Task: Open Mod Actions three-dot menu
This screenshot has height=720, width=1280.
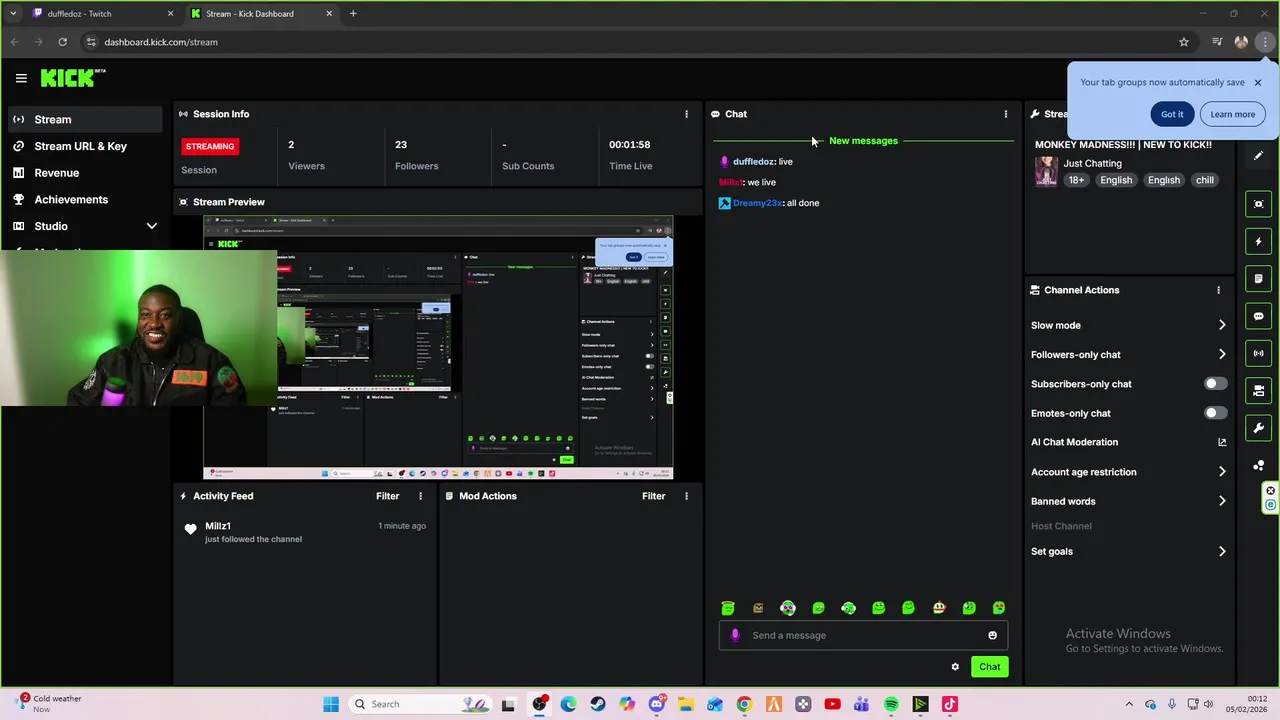Action: pos(686,496)
